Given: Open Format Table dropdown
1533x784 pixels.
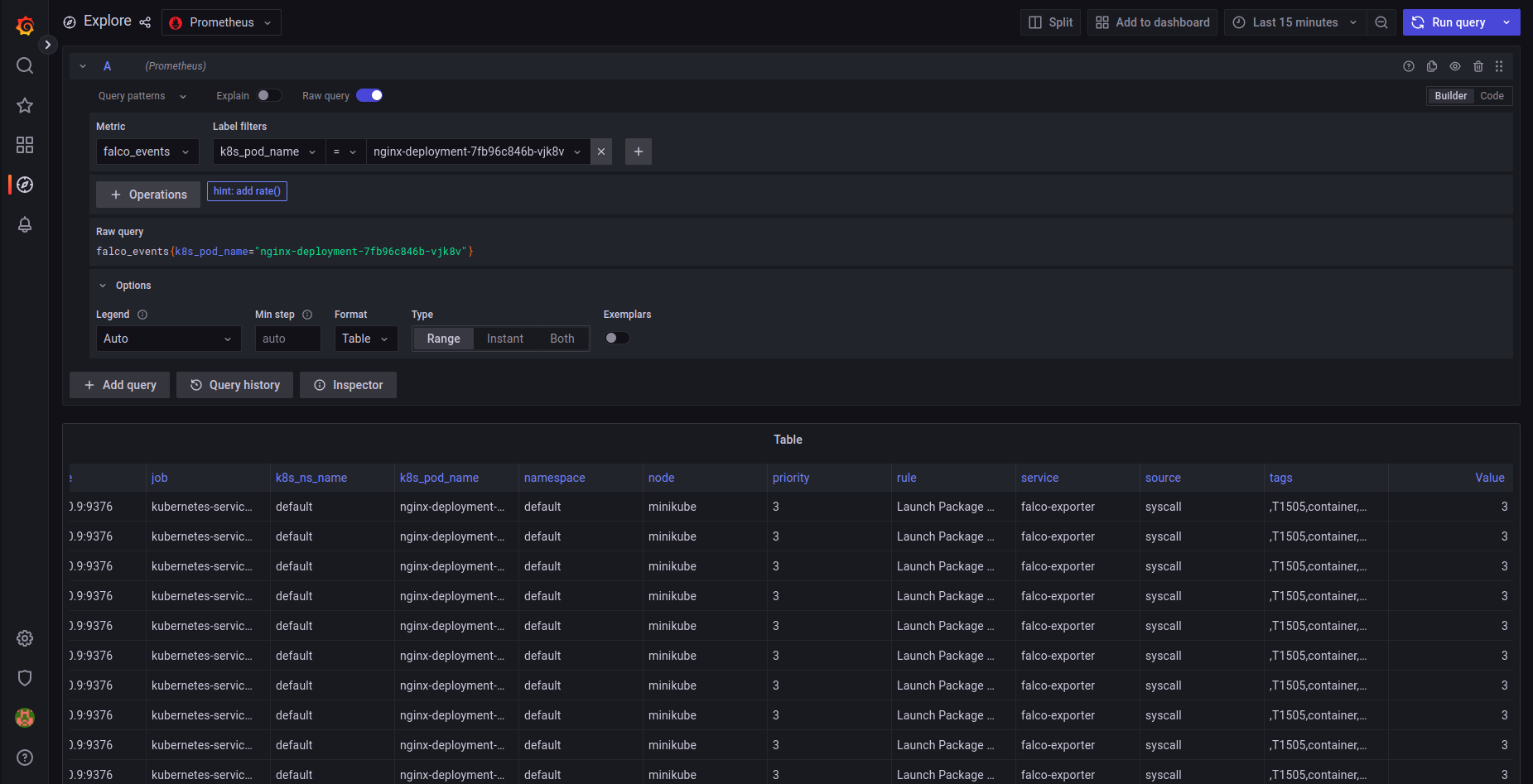Looking at the screenshot, I should coord(366,339).
